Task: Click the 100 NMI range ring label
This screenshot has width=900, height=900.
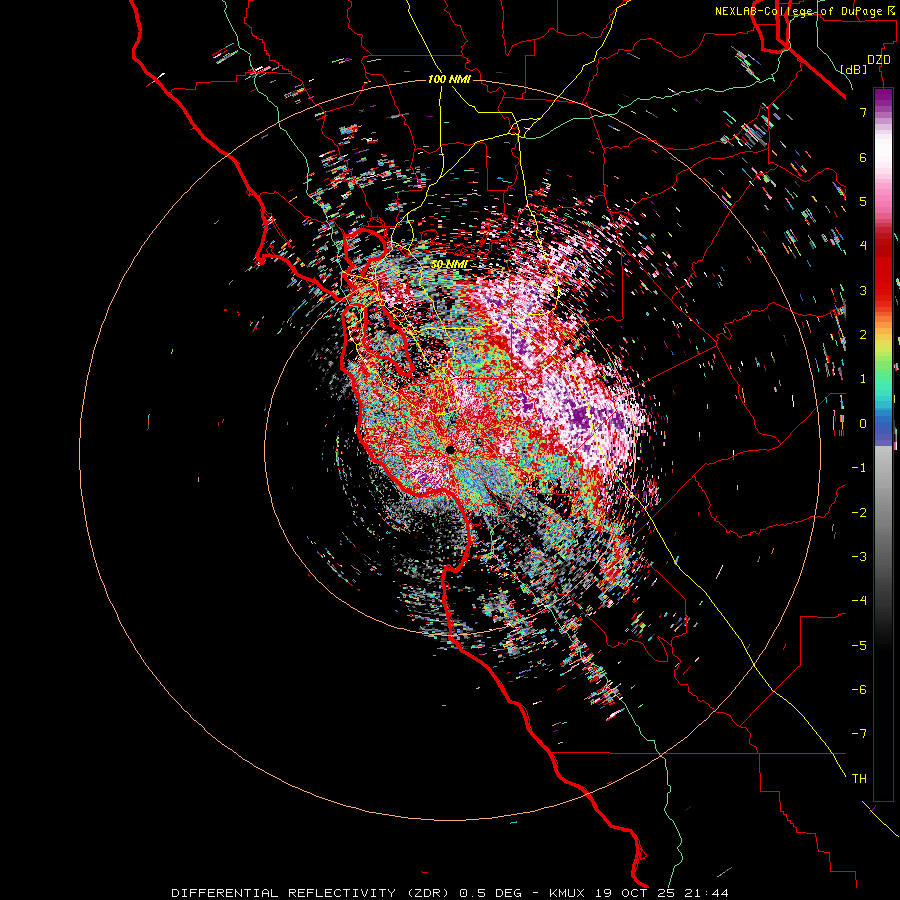Action: click(449, 79)
